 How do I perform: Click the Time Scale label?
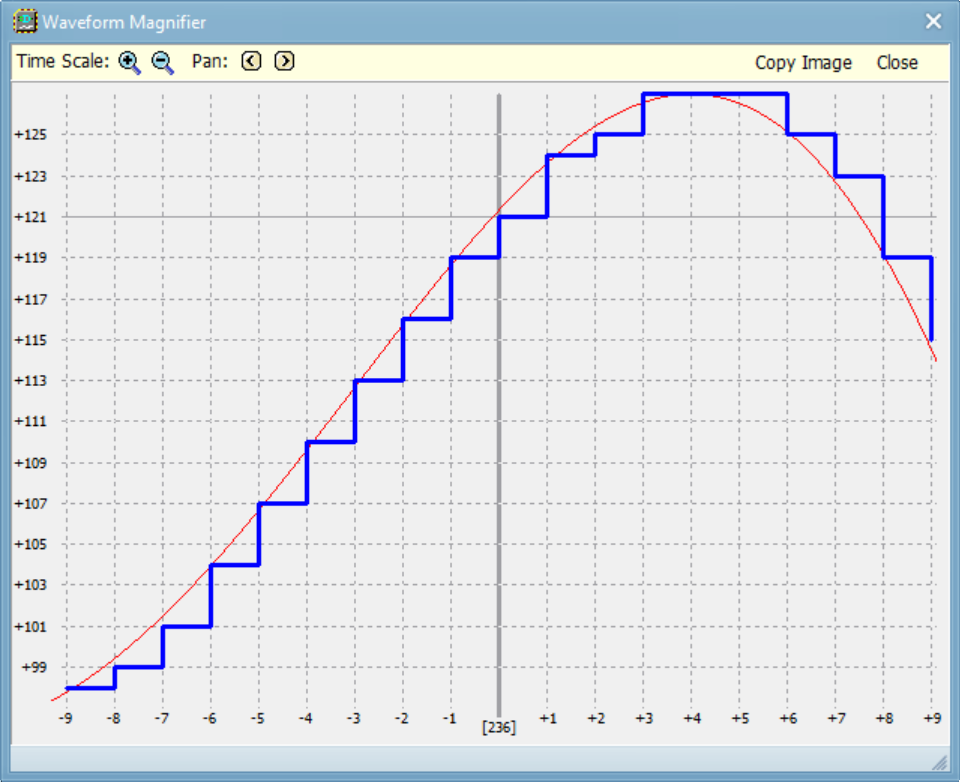coord(62,61)
